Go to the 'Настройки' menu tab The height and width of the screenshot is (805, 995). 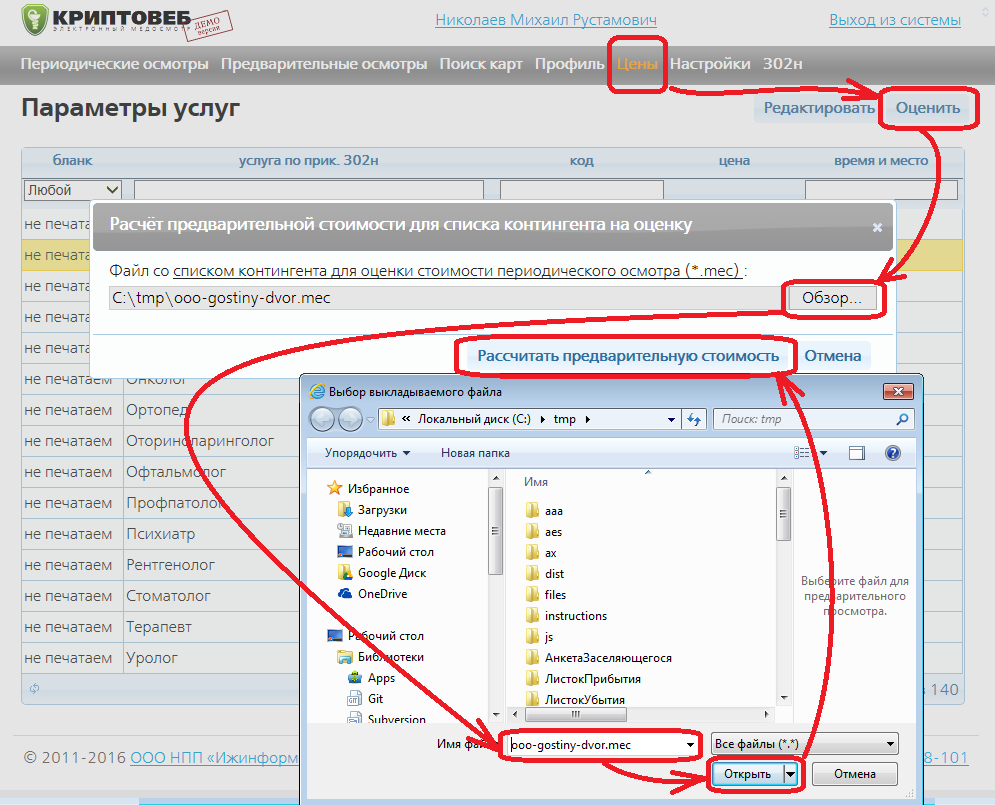710,64
